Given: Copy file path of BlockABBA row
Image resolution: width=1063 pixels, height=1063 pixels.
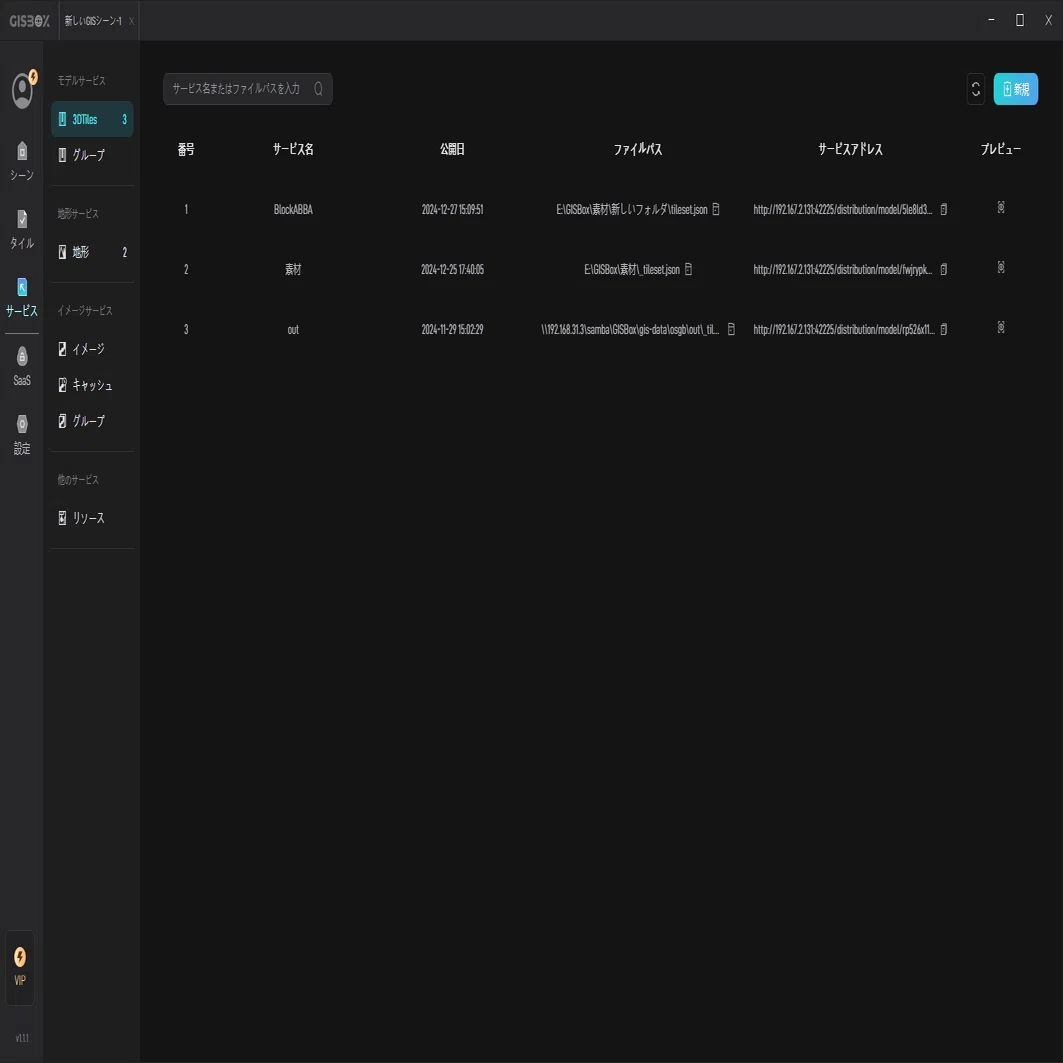Looking at the screenshot, I should (715, 209).
